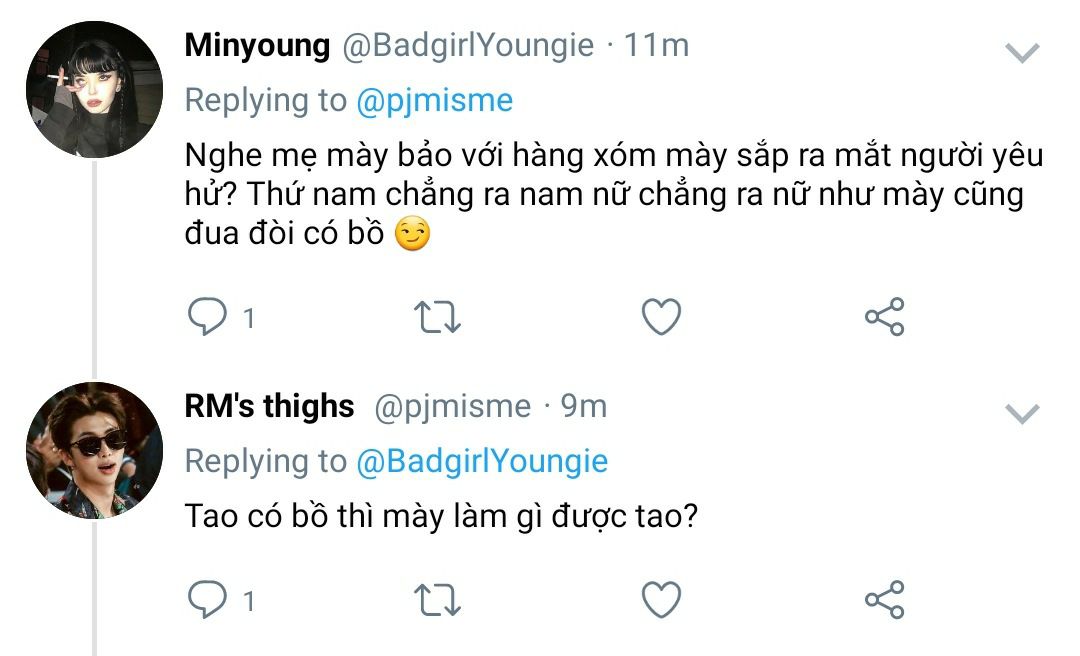Retweet Minyoung's tweet
1080x656 pixels.
click(437, 317)
